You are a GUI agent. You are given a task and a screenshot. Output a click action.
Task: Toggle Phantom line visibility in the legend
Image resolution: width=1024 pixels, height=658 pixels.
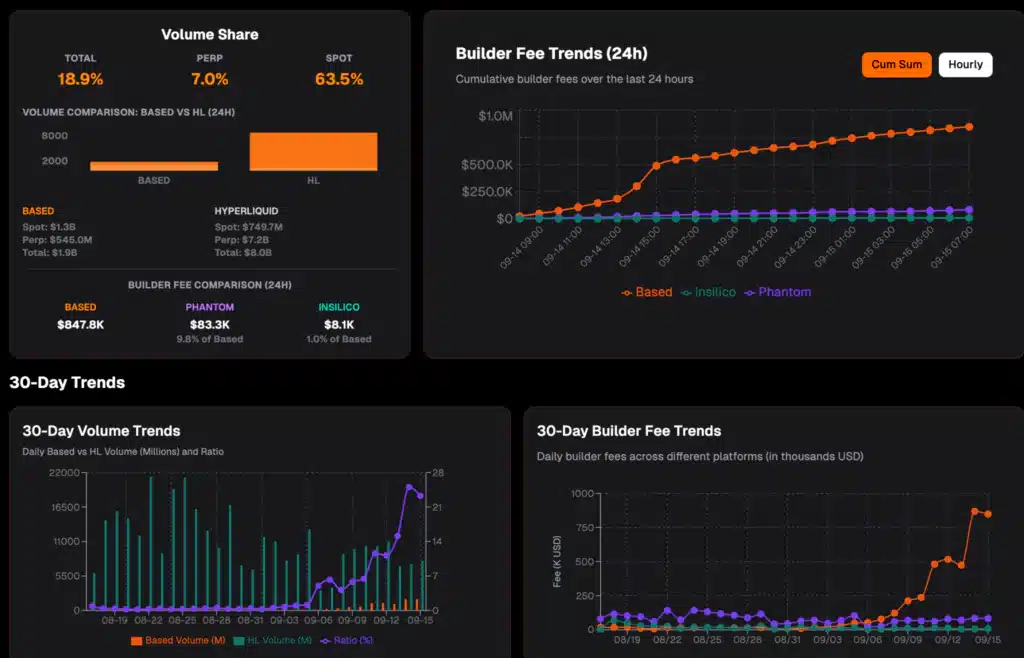point(781,292)
